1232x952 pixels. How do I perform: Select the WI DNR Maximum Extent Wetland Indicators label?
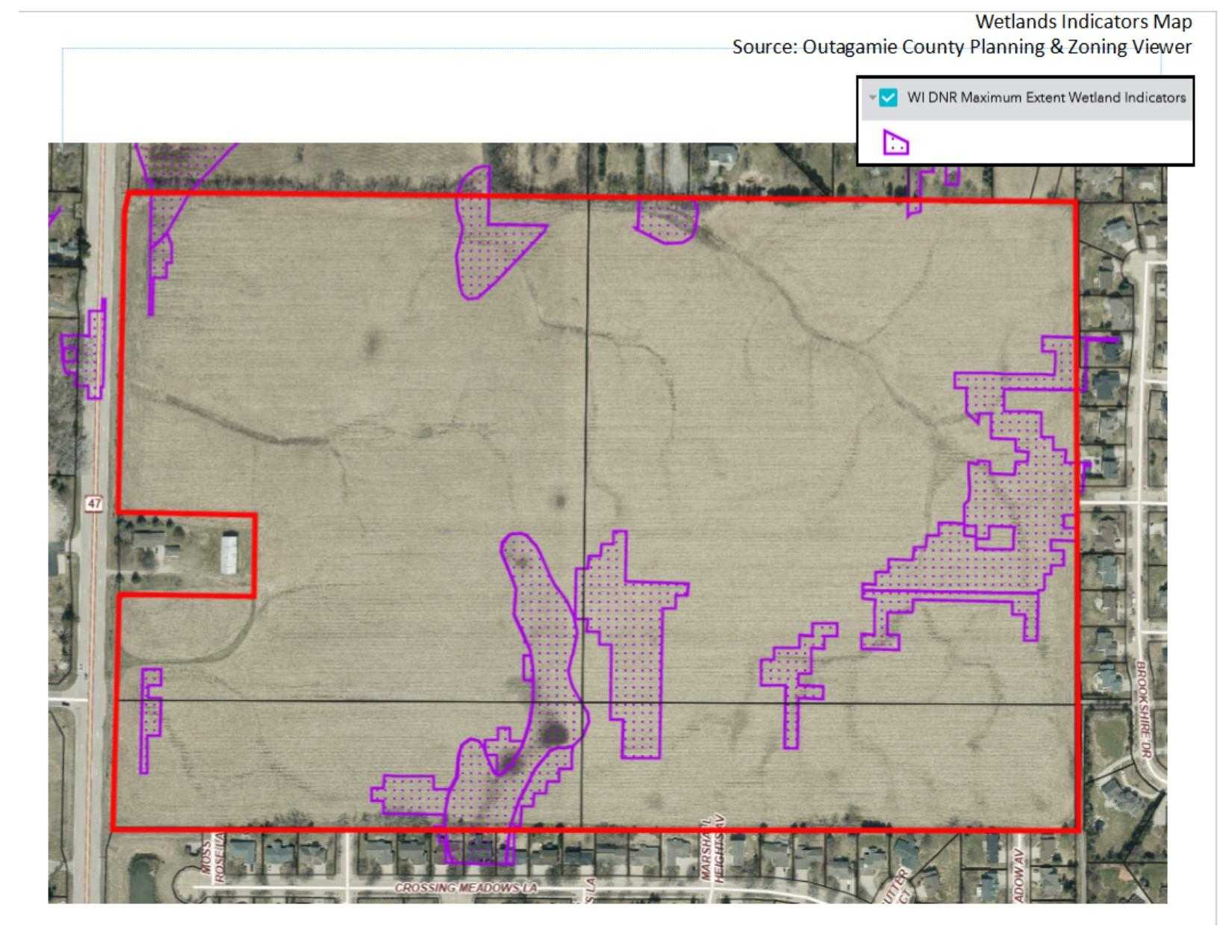click(x=1045, y=98)
